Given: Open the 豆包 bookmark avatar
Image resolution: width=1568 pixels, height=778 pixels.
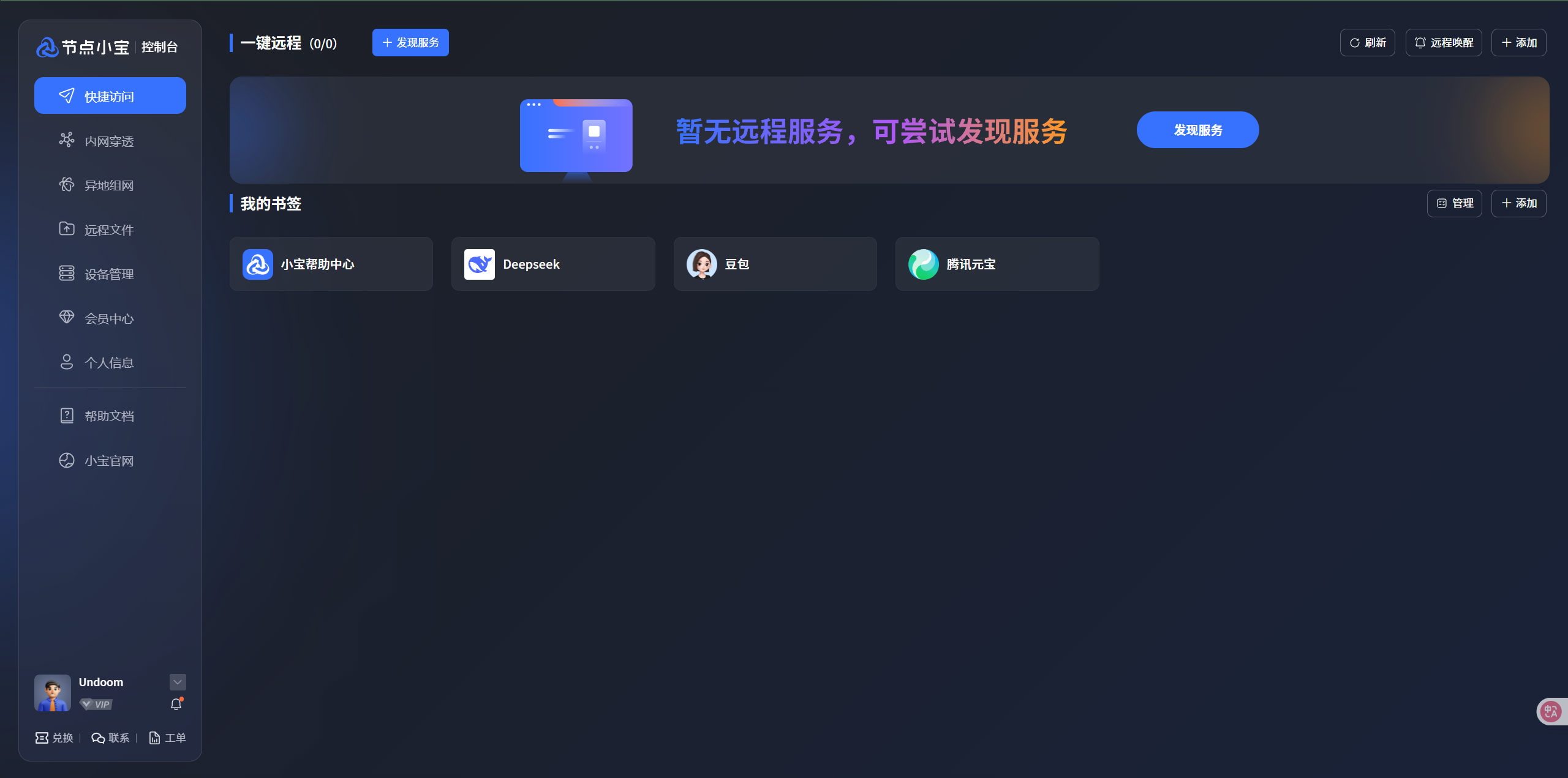Looking at the screenshot, I should click(701, 264).
